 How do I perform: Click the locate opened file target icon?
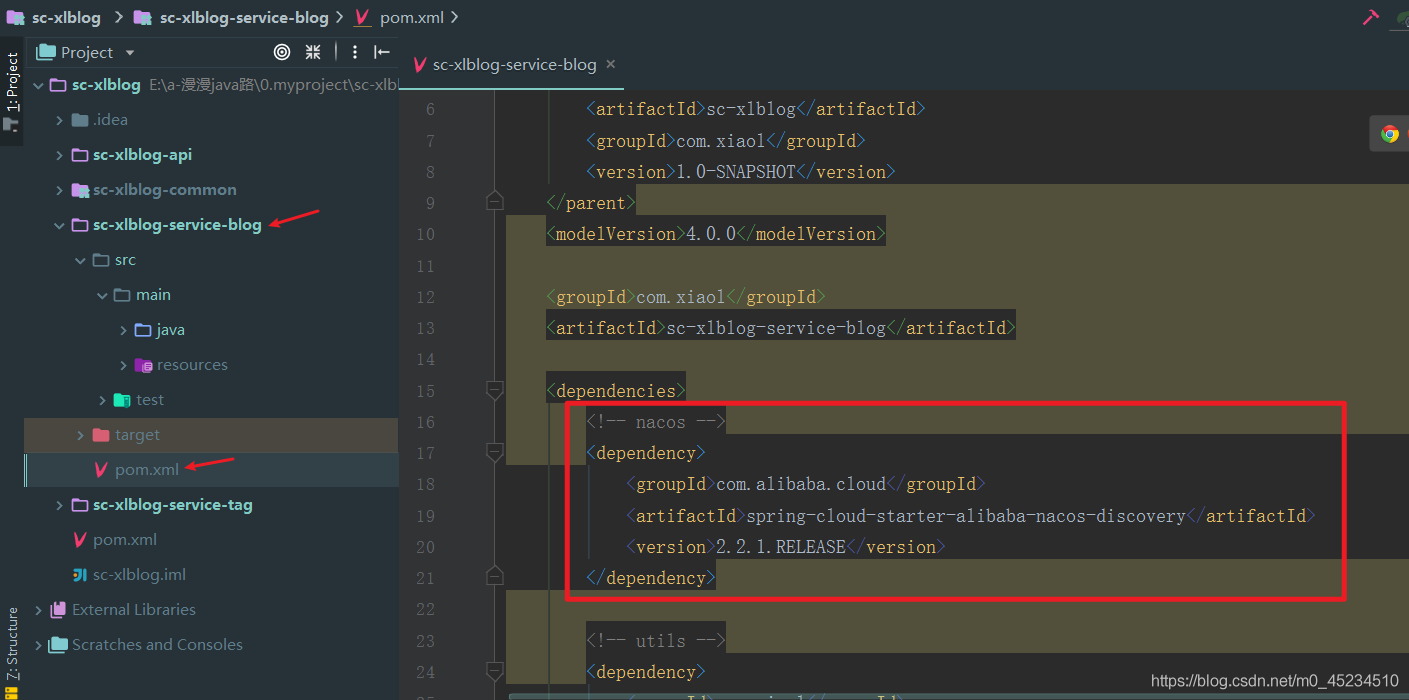point(282,52)
